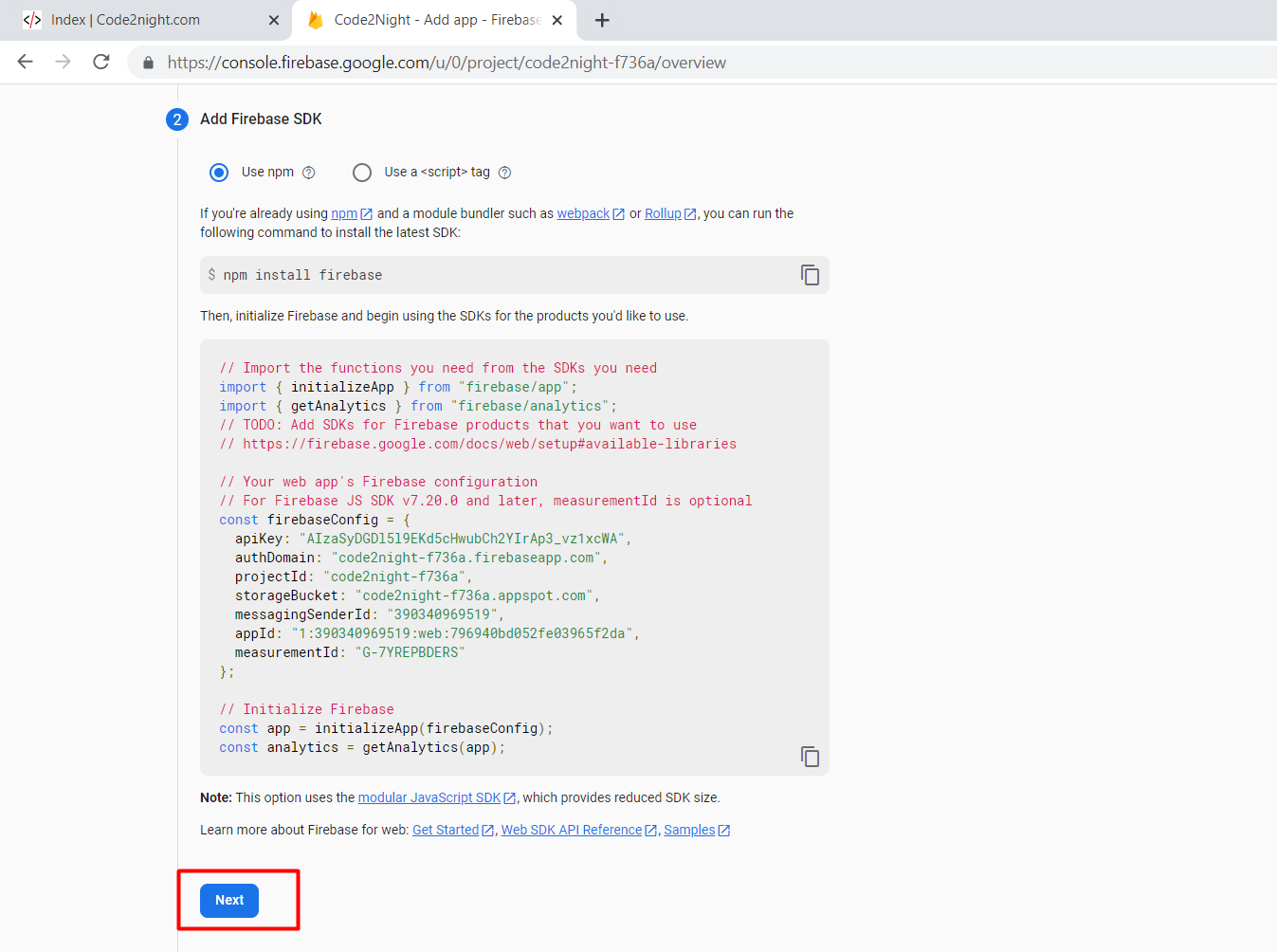Open the webpack link

click(583, 213)
